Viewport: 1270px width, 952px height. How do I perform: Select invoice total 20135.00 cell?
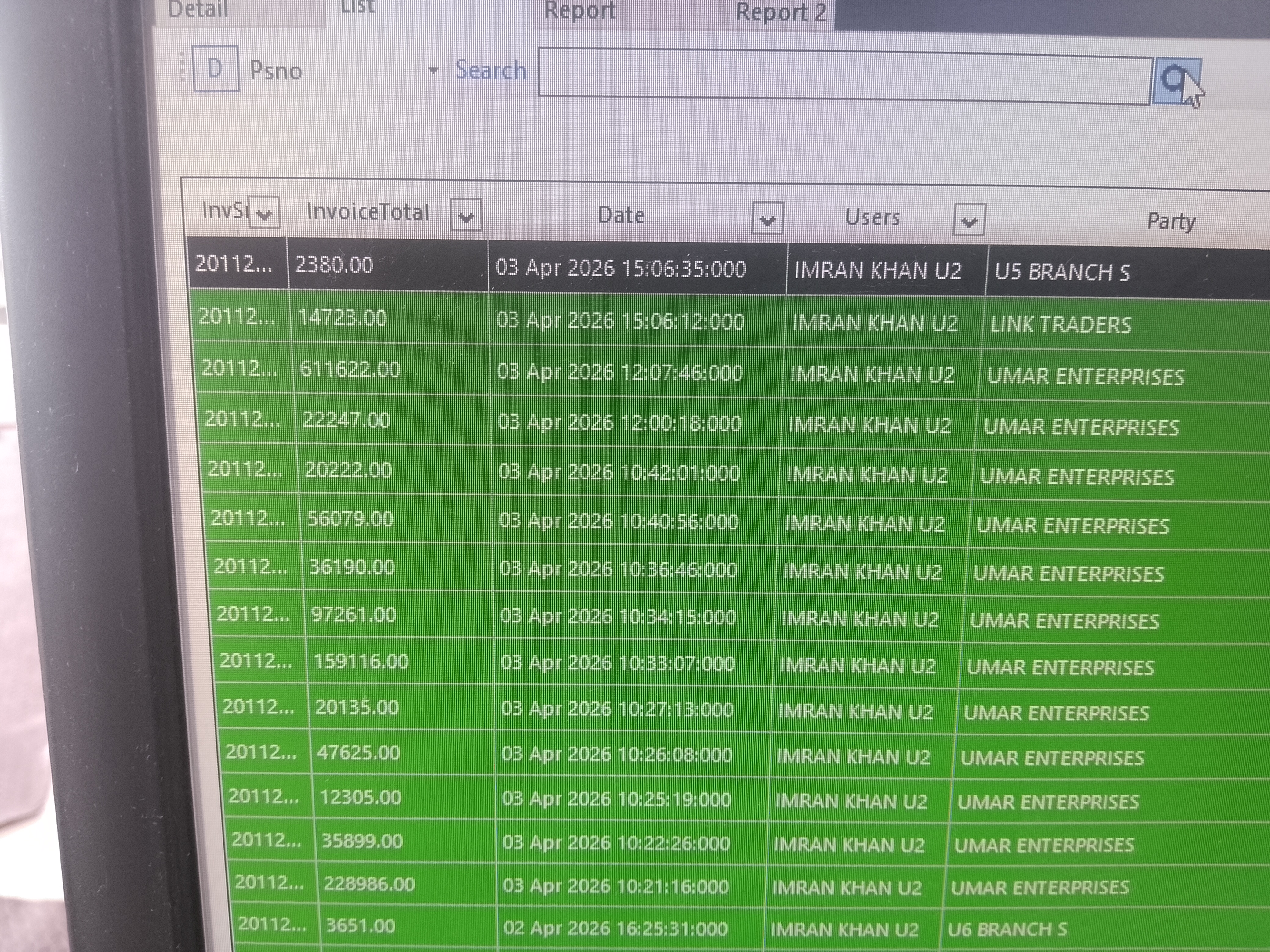(402, 708)
